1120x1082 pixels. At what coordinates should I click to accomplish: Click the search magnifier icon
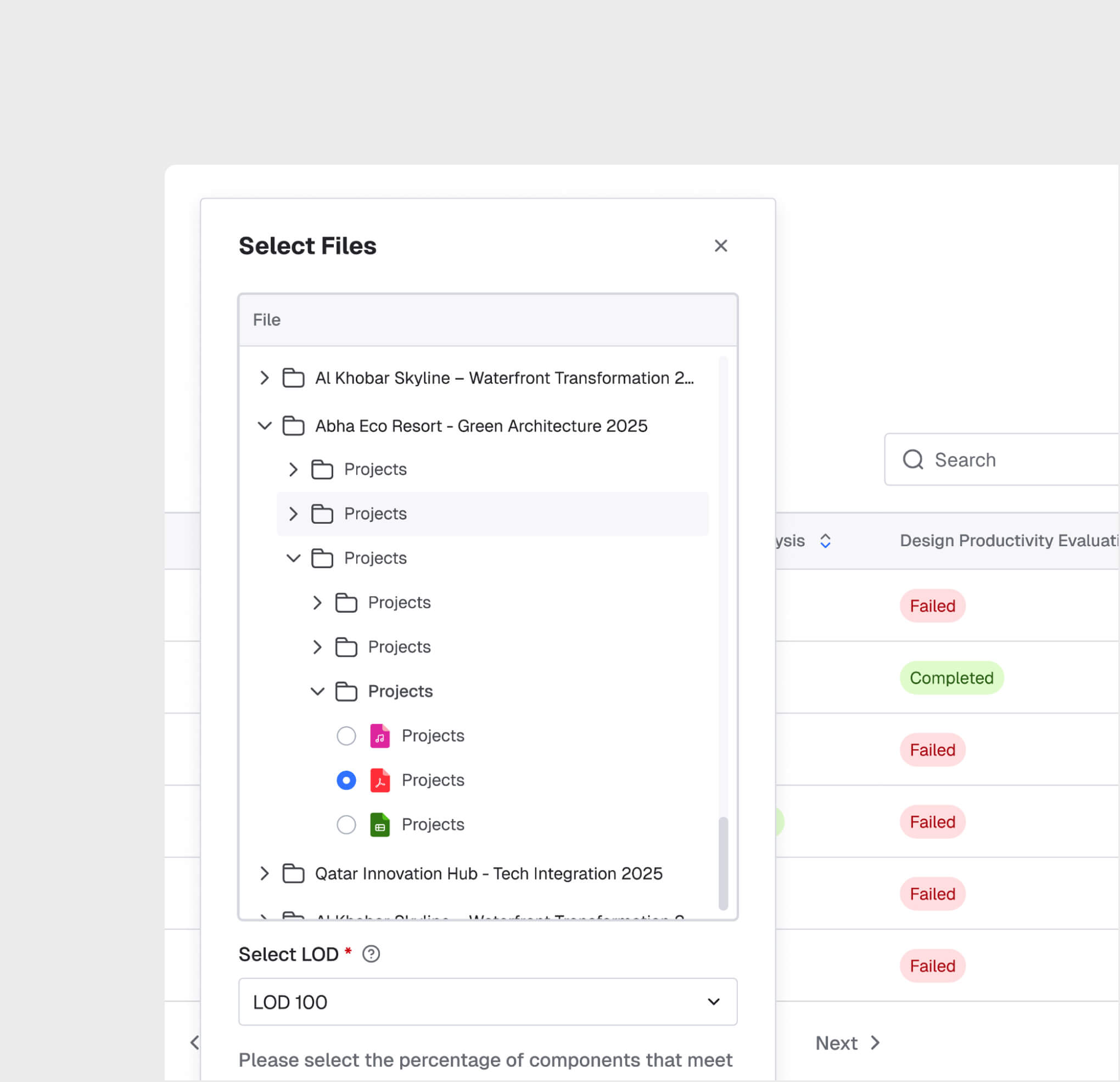tap(912, 460)
